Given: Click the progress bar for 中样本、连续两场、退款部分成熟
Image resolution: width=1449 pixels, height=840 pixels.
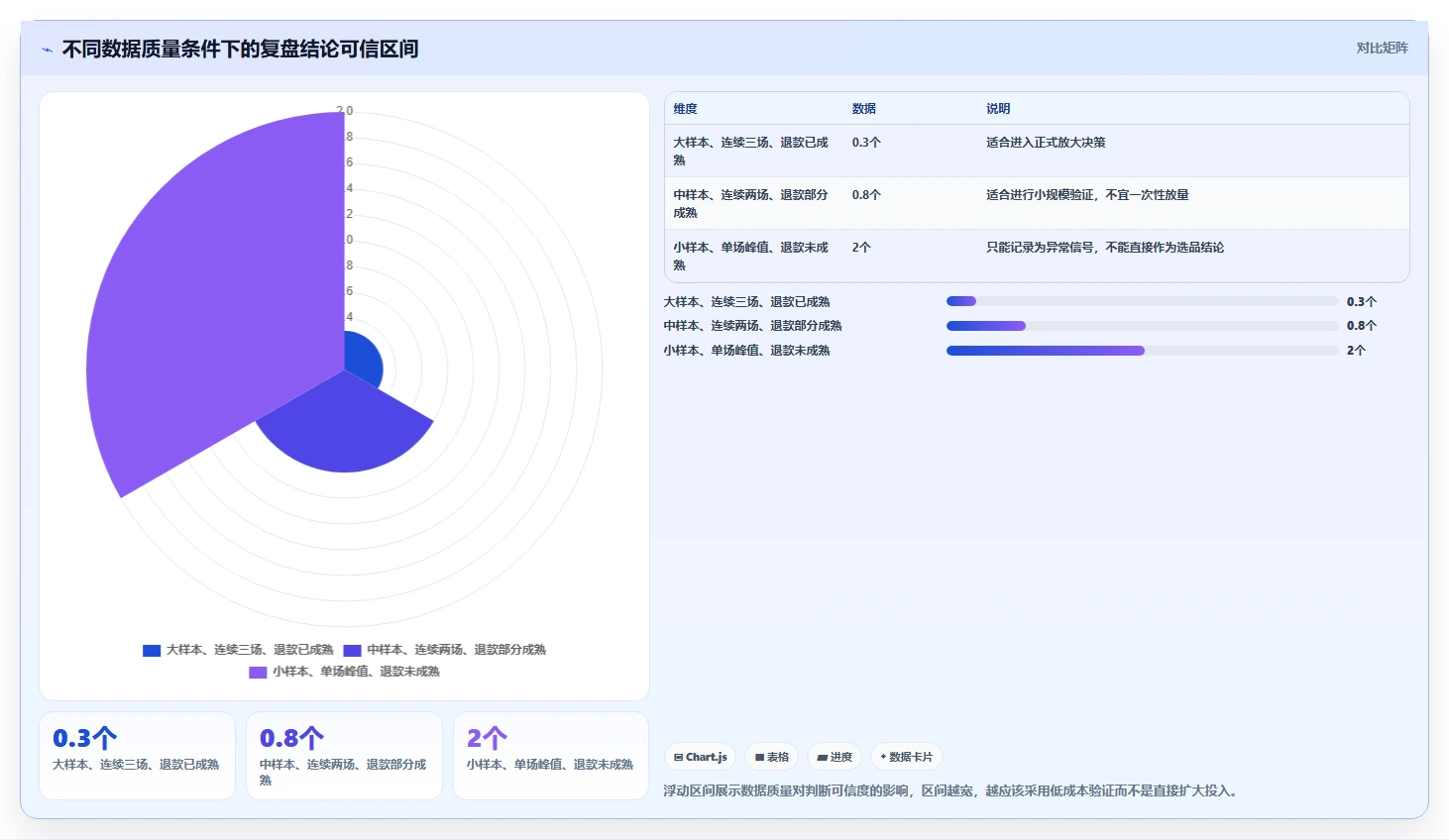Looking at the screenshot, I should tap(1142, 326).
